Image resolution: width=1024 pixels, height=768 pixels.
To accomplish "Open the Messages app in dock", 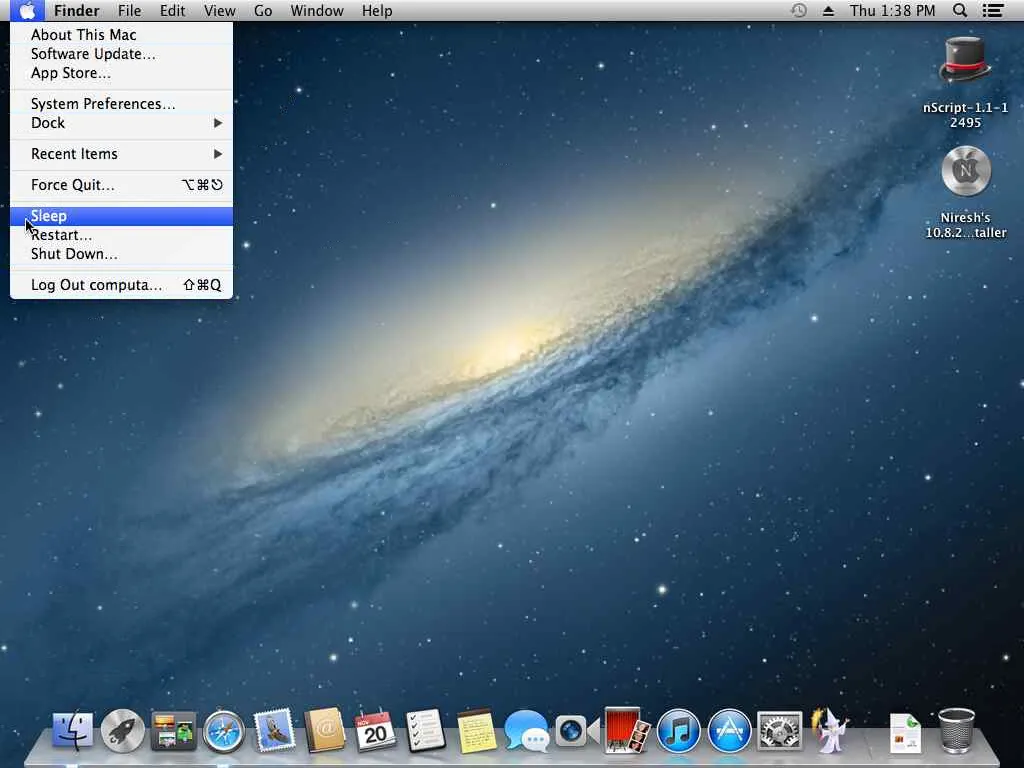I will tap(526, 731).
